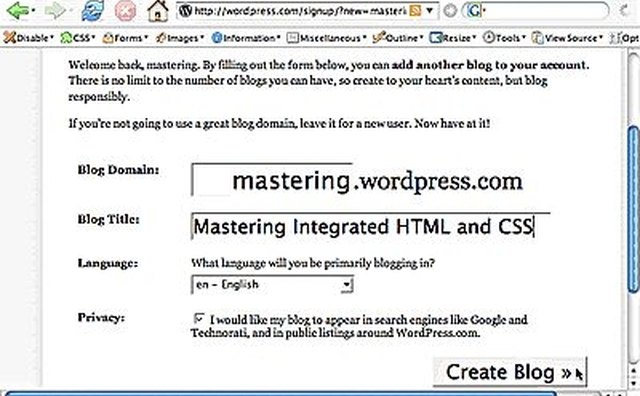This screenshot has width=640, height=396.
Task: Click the Create Blog » button
Action: tap(510, 372)
